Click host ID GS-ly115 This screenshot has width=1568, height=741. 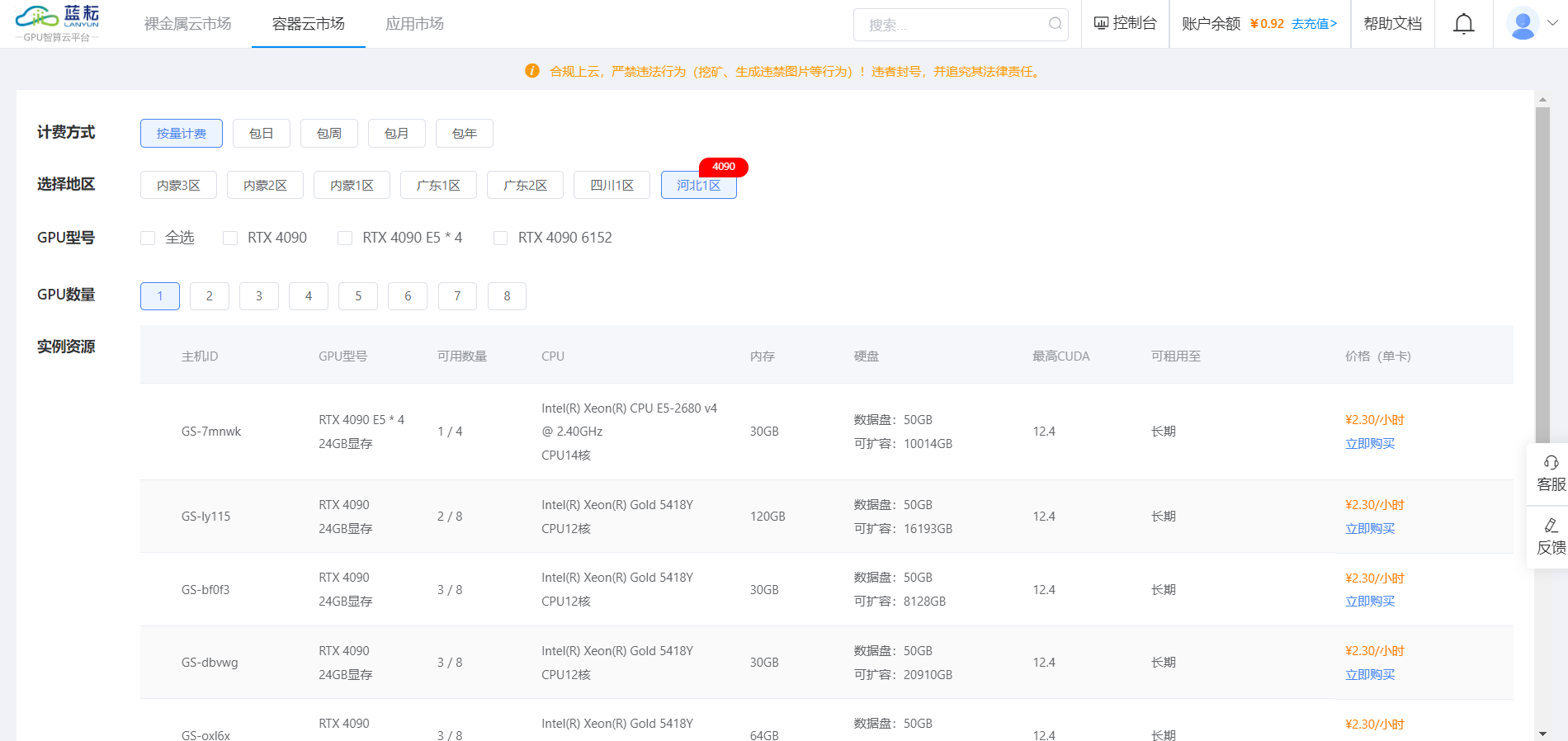pos(205,517)
